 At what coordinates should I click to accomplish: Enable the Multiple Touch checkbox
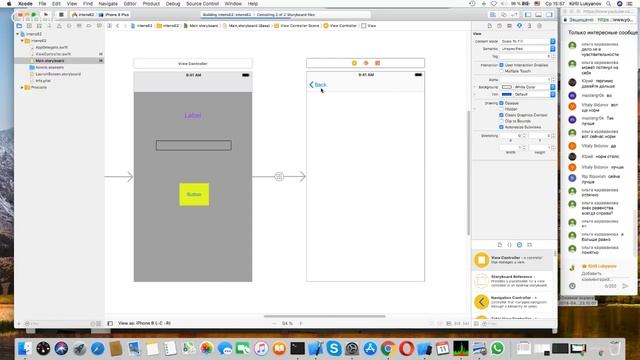pos(501,71)
